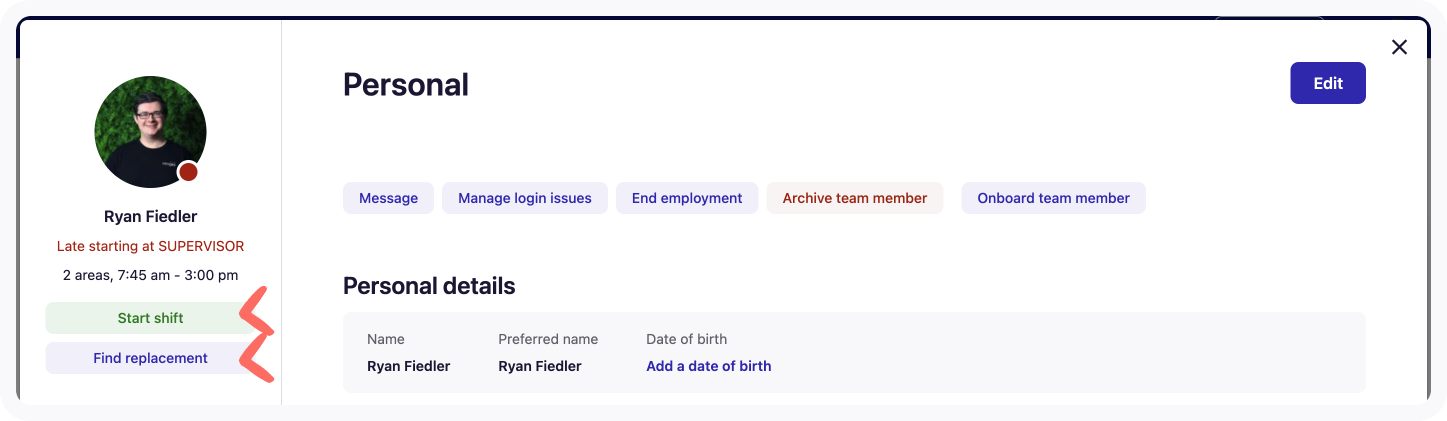Select the Preferred name value
Image resolution: width=1447 pixels, height=421 pixels.
tap(539, 366)
